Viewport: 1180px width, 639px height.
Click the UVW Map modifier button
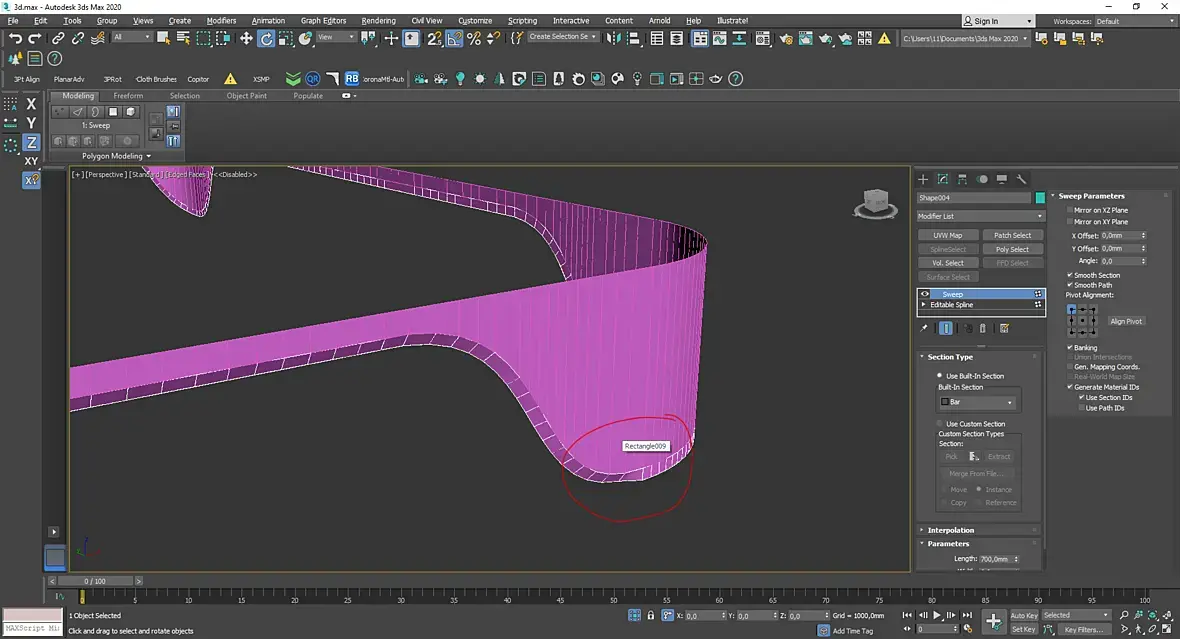coord(947,235)
